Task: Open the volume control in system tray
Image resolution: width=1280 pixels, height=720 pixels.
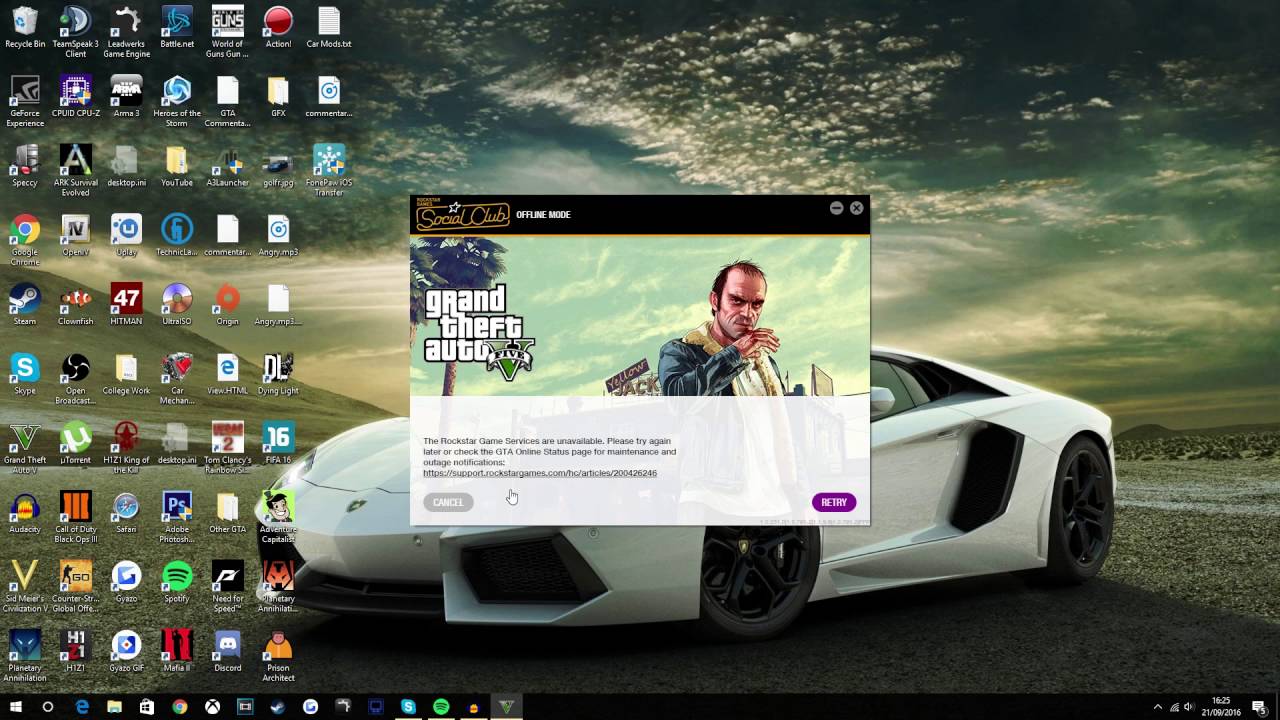Action: pyautogui.click(x=1188, y=707)
